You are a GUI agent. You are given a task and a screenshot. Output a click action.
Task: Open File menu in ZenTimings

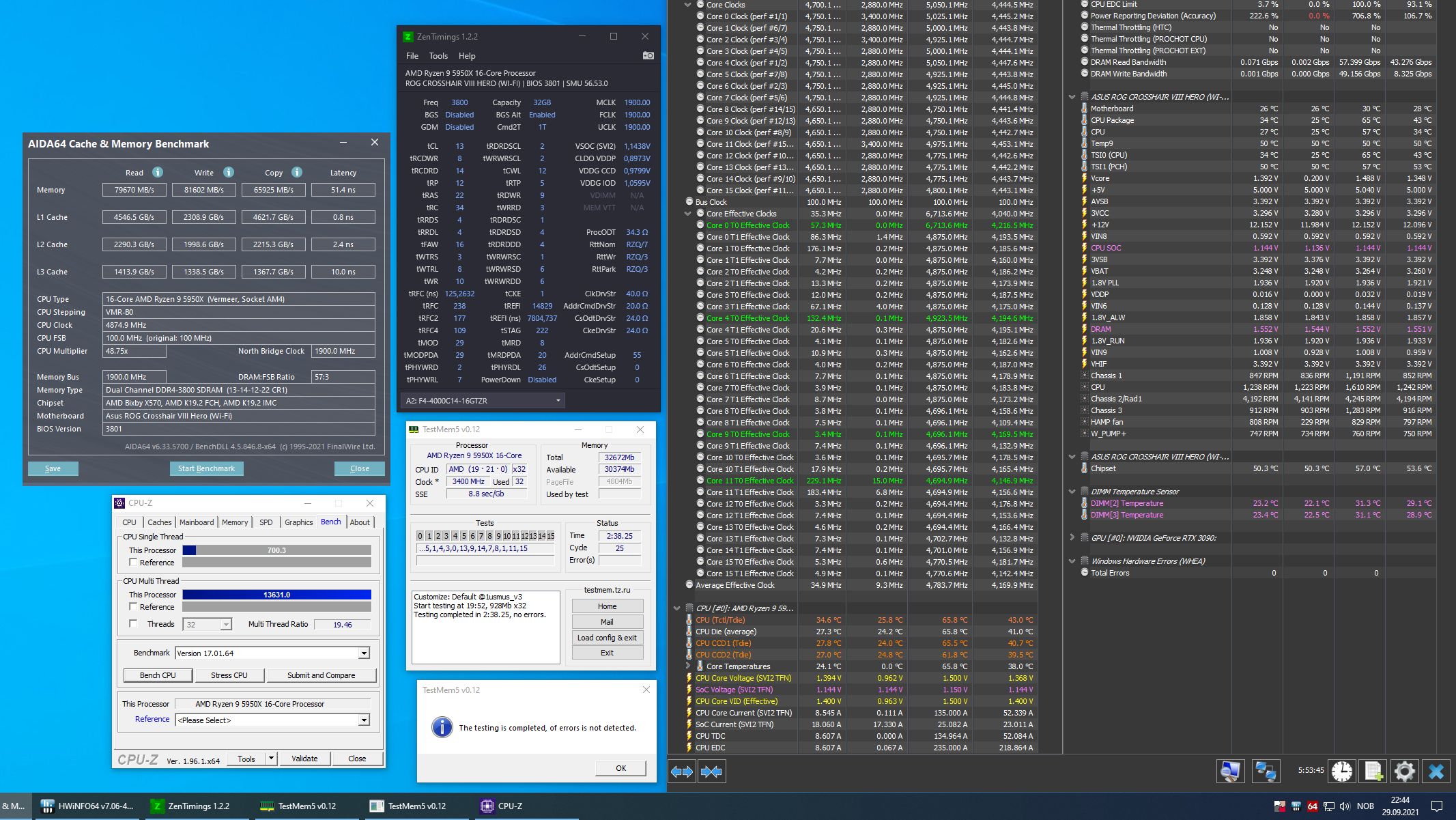[412, 56]
